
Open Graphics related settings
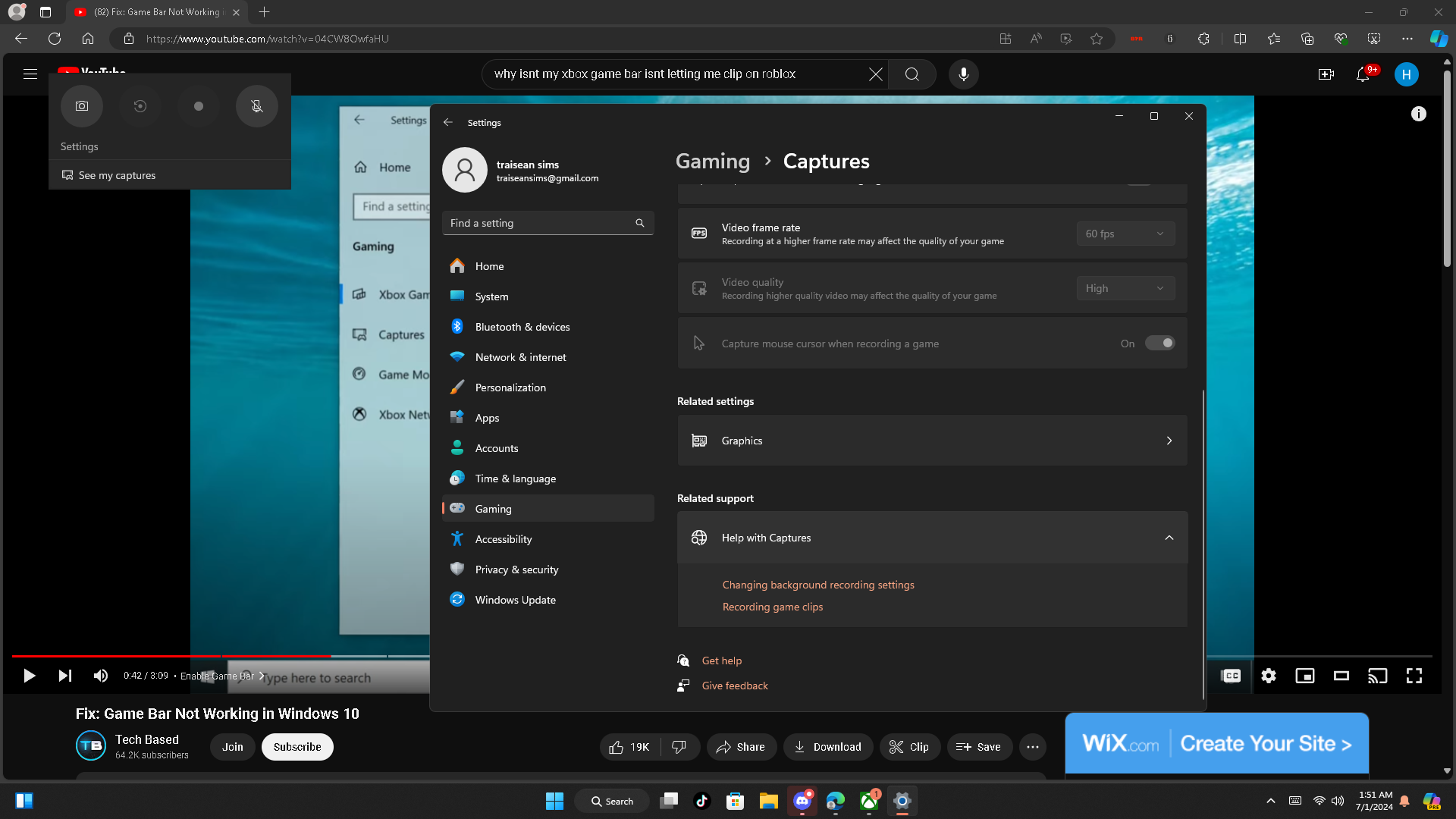tap(932, 441)
